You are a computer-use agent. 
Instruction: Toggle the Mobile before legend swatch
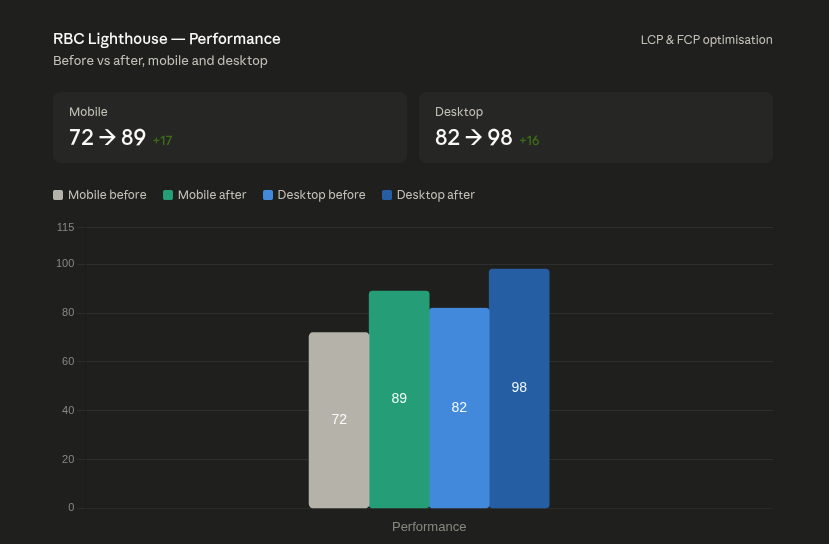pos(58,195)
